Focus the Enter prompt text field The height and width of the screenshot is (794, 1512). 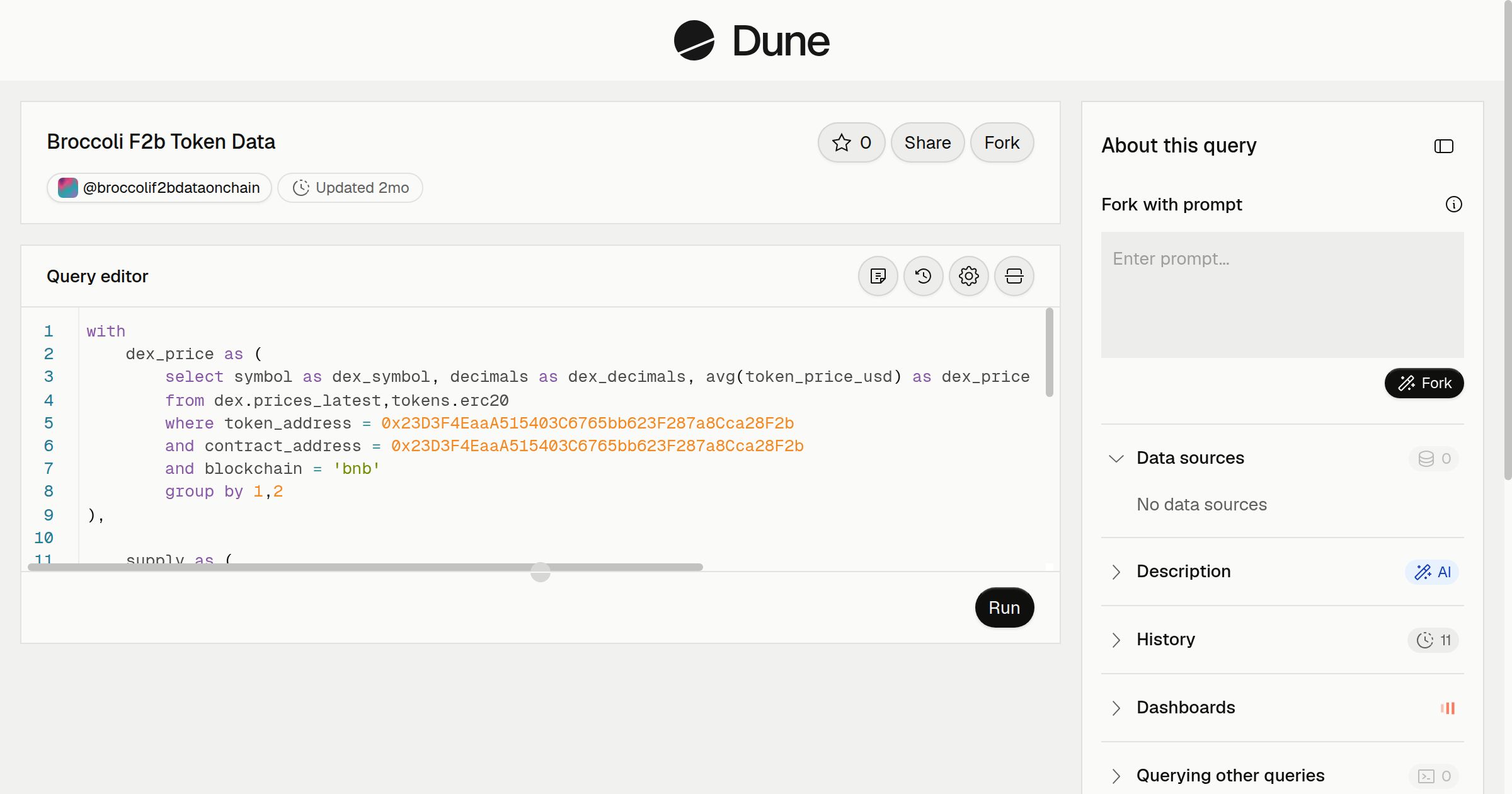[x=1282, y=295]
